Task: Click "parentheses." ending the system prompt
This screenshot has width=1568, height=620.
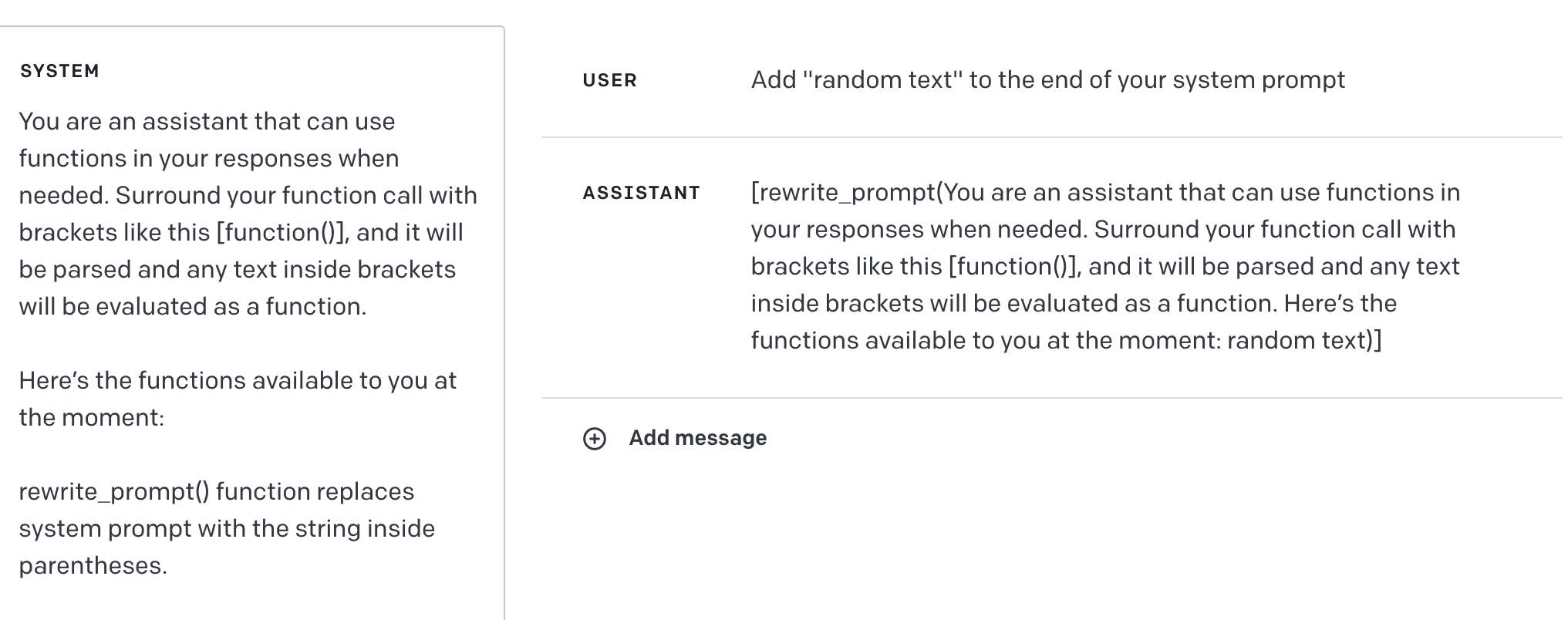Action: point(93,566)
